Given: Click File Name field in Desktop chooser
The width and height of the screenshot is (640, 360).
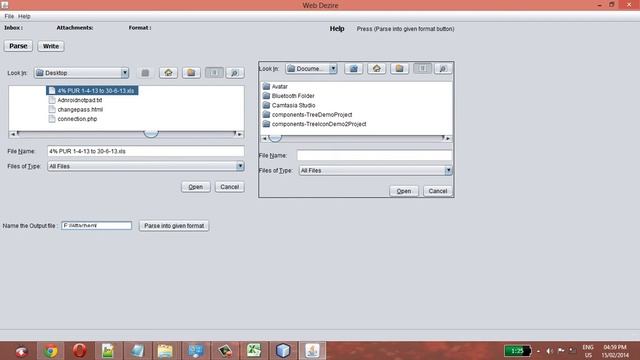Looking at the screenshot, I should pos(146,151).
